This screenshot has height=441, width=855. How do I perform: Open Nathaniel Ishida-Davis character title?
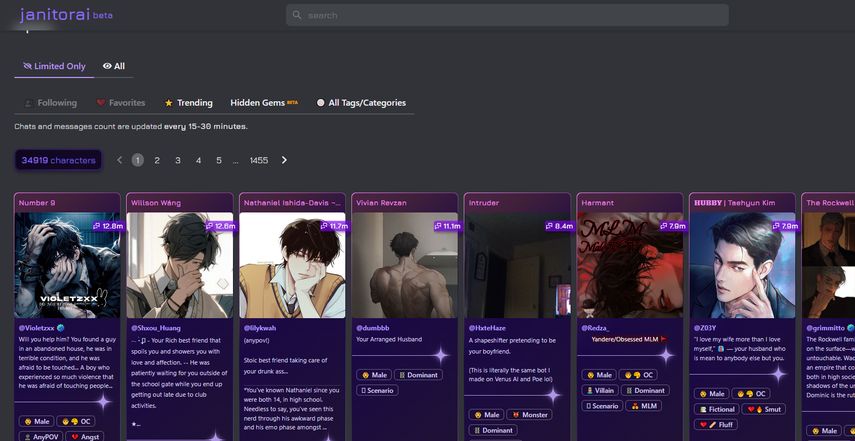click(292, 203)
